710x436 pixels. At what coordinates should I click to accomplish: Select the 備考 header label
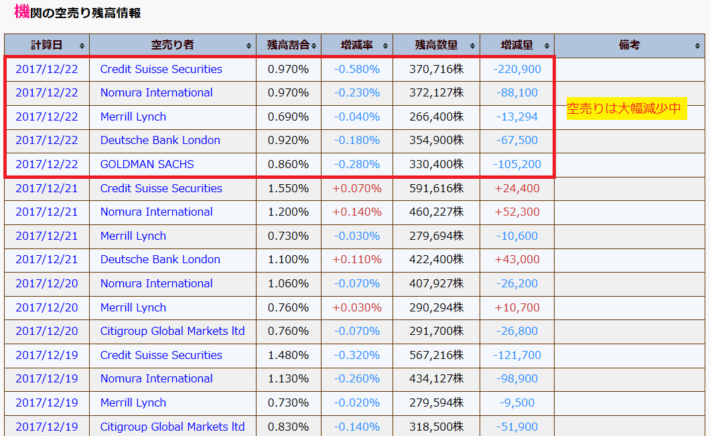[629, 45]
